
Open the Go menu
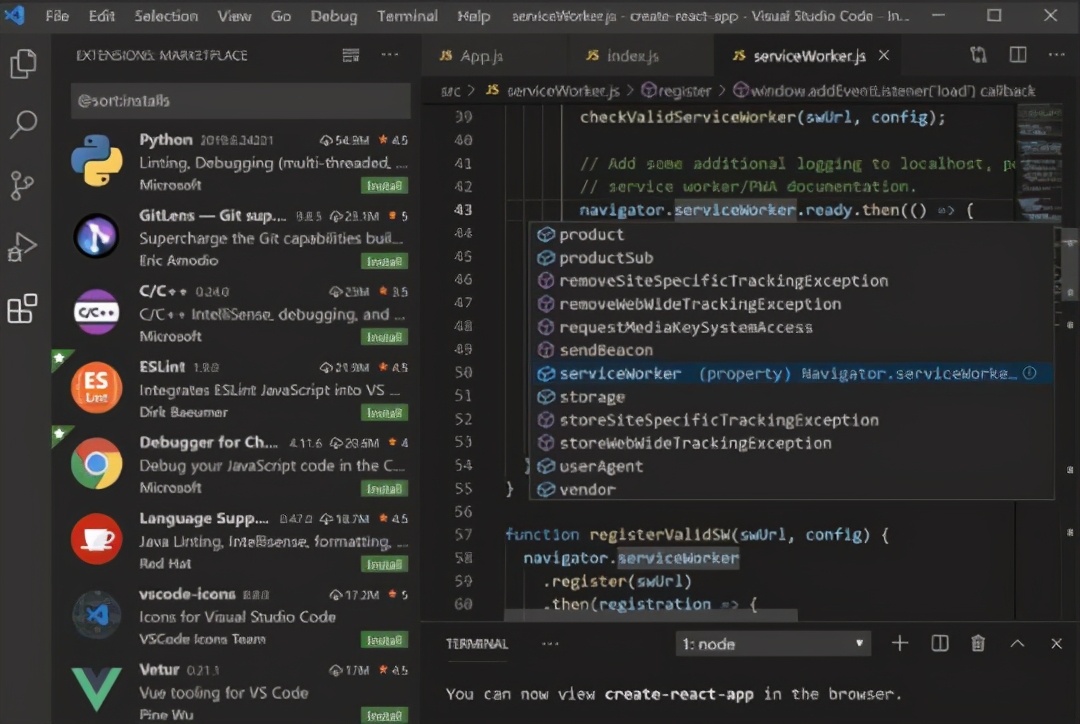click(280, 15)
